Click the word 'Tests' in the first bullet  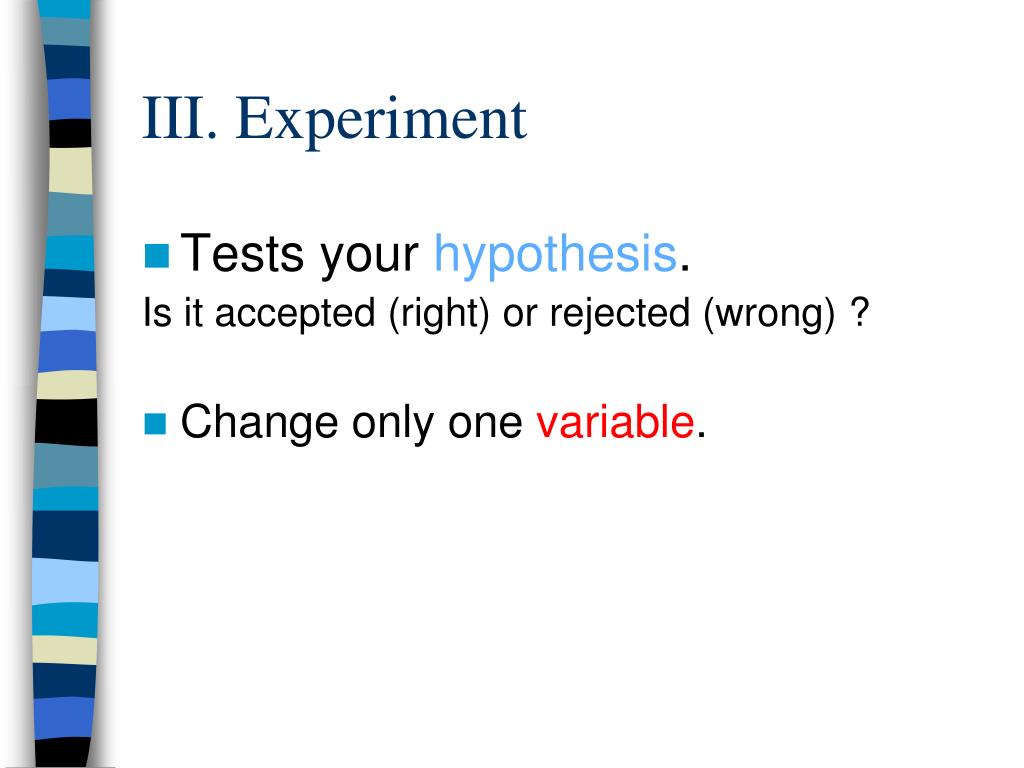pos(242,253)
